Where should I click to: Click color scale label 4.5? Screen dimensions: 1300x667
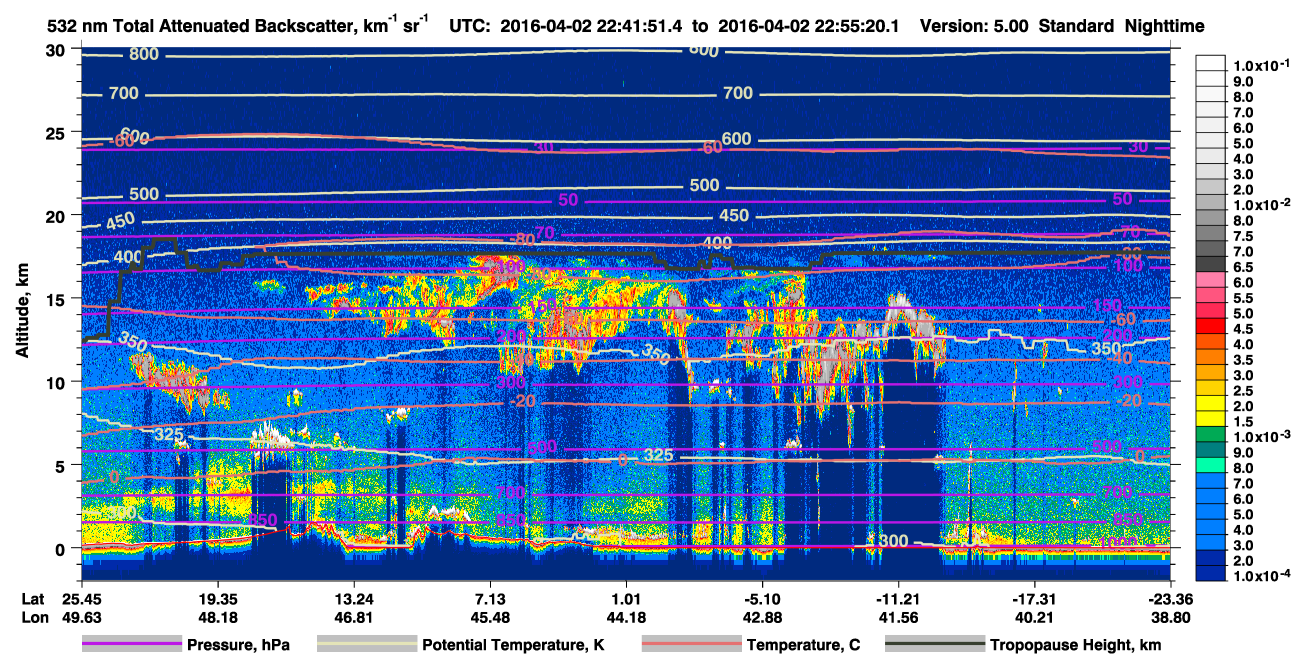coord(1243,328)
